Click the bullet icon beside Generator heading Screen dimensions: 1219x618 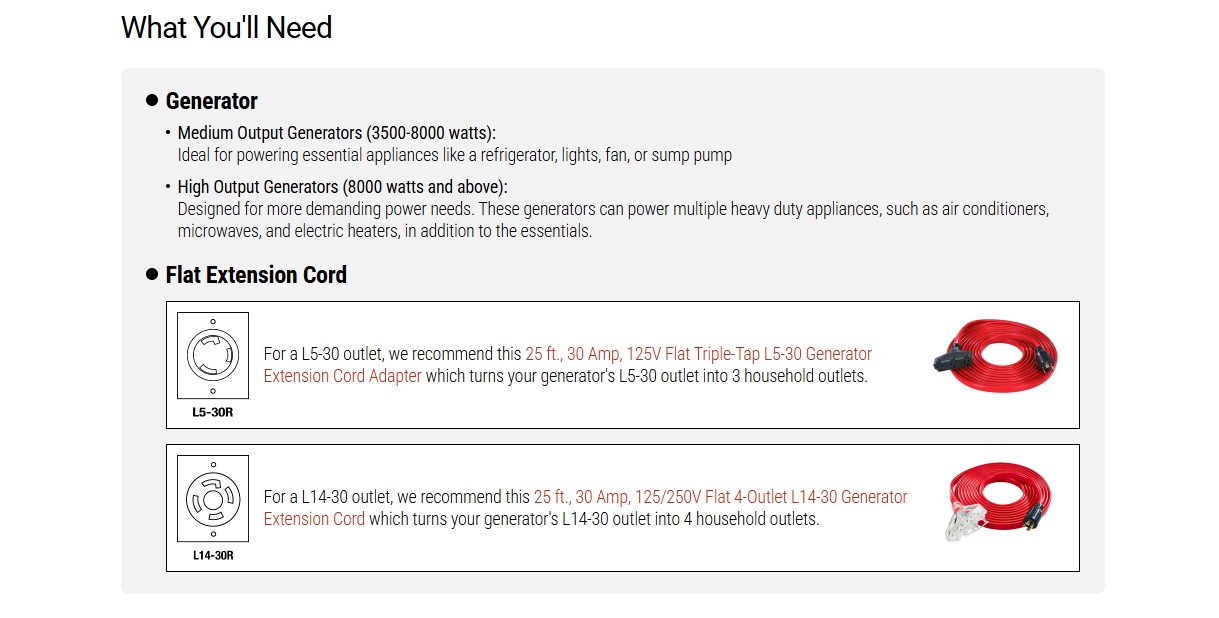(x=152, y=100)
